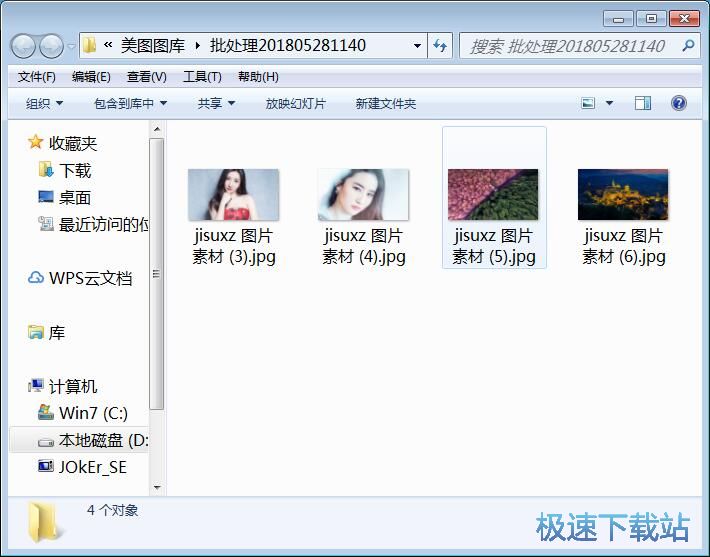Click the WPS cloud icon

point(36,278)
